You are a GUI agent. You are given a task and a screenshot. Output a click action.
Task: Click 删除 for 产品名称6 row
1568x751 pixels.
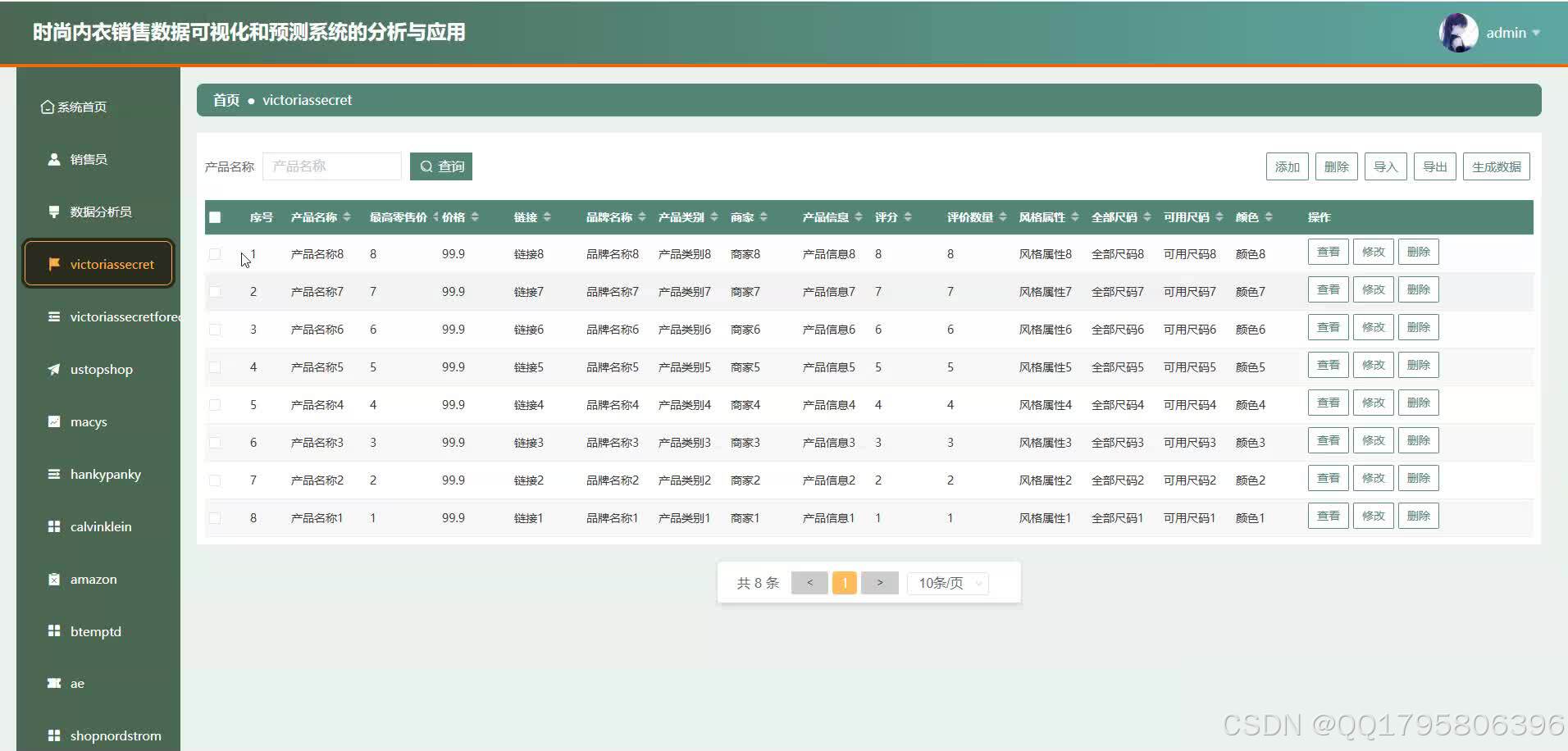(x=1419, y=327)
